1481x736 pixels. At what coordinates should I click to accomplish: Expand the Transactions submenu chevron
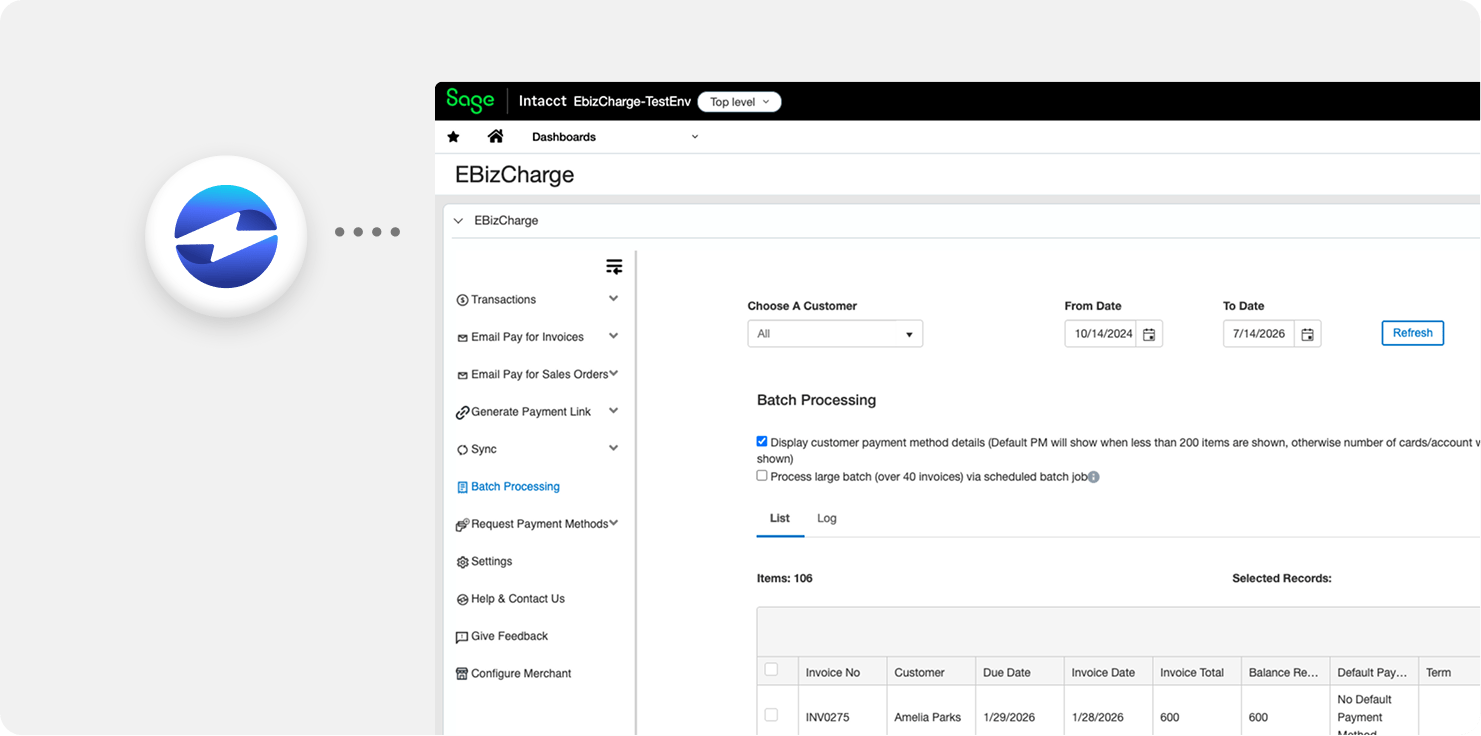614,299
